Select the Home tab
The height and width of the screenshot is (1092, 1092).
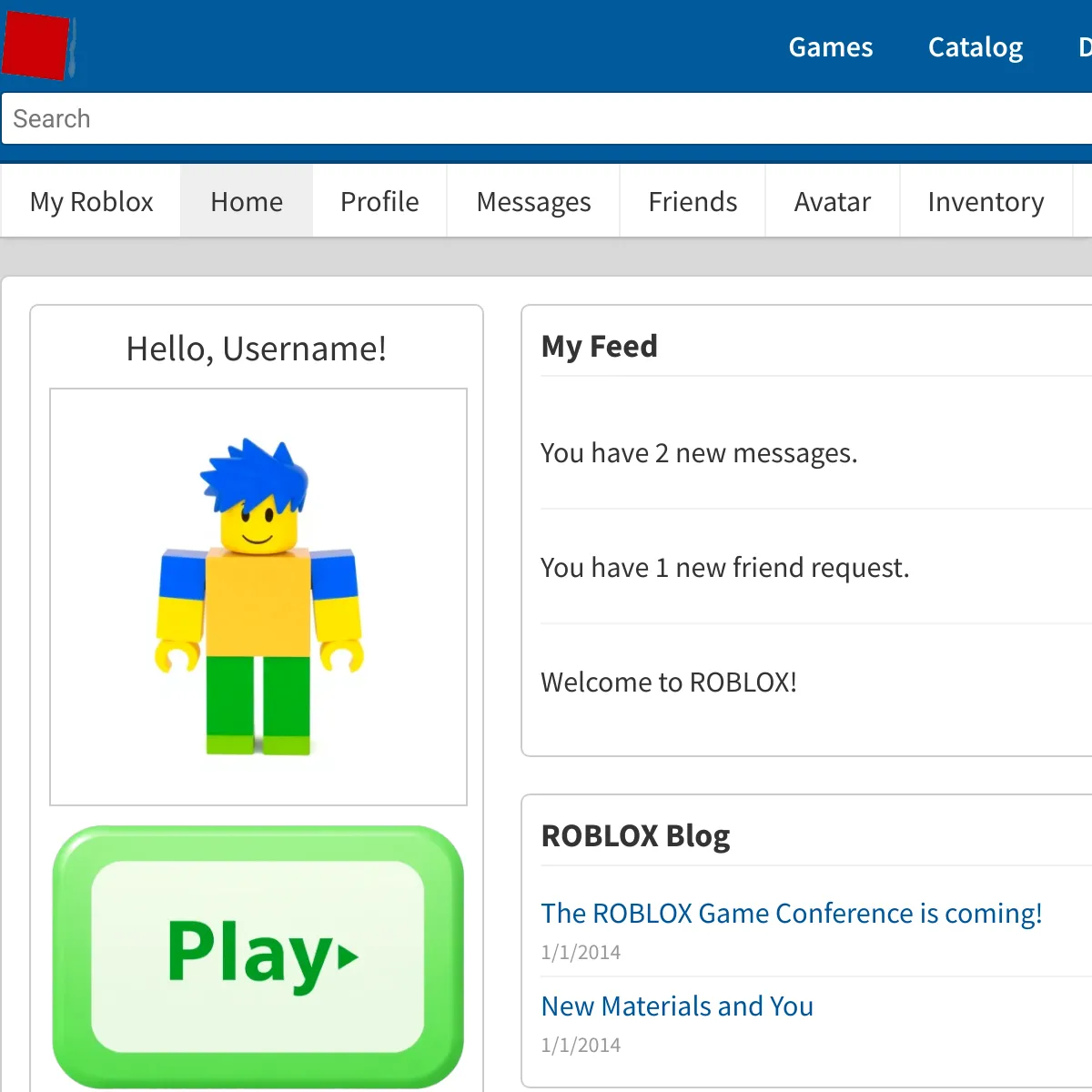coord(247,201)
